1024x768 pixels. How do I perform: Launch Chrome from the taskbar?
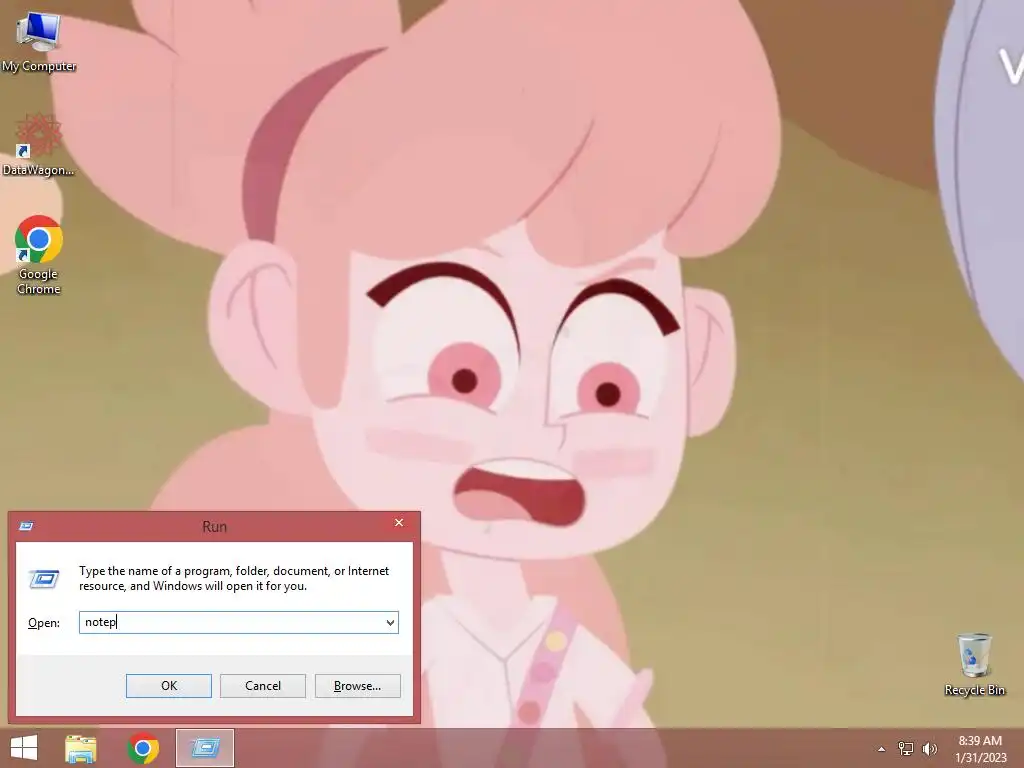(x=143, y=748)
